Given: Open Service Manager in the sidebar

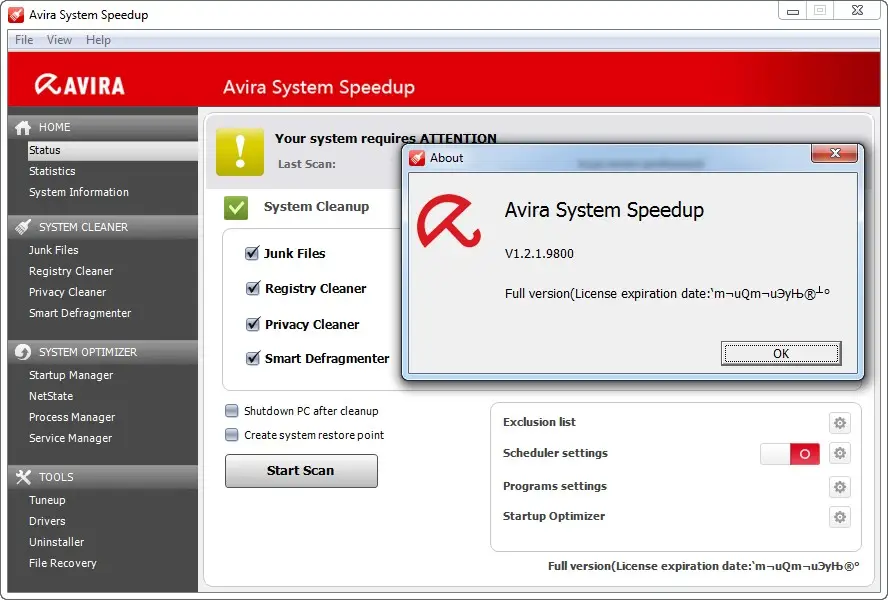Looking at the screenshot, I should 70,438.
